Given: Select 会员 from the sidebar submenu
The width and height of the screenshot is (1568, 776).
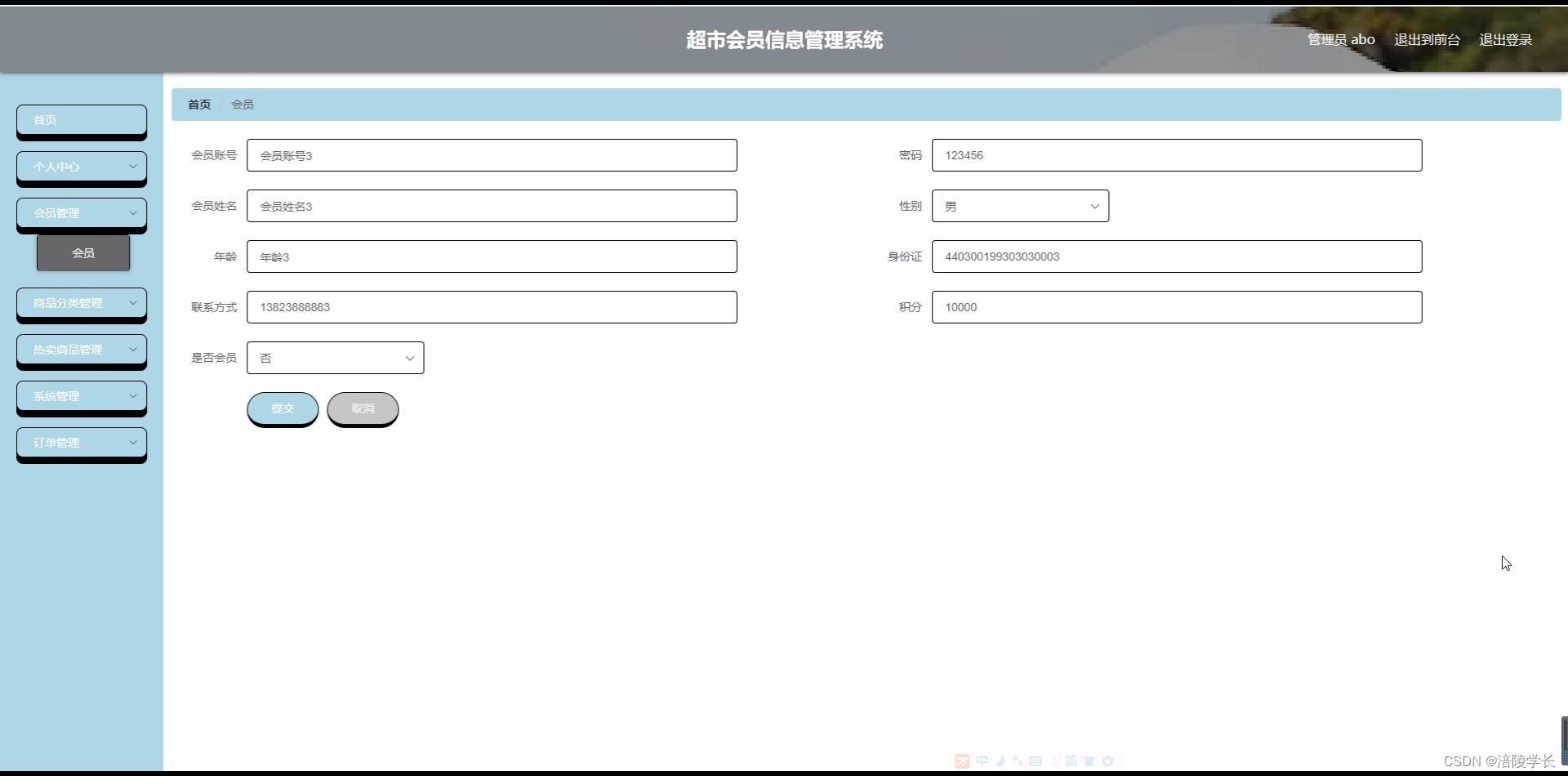Looking at the screenshot, I should tap(82, 252).
